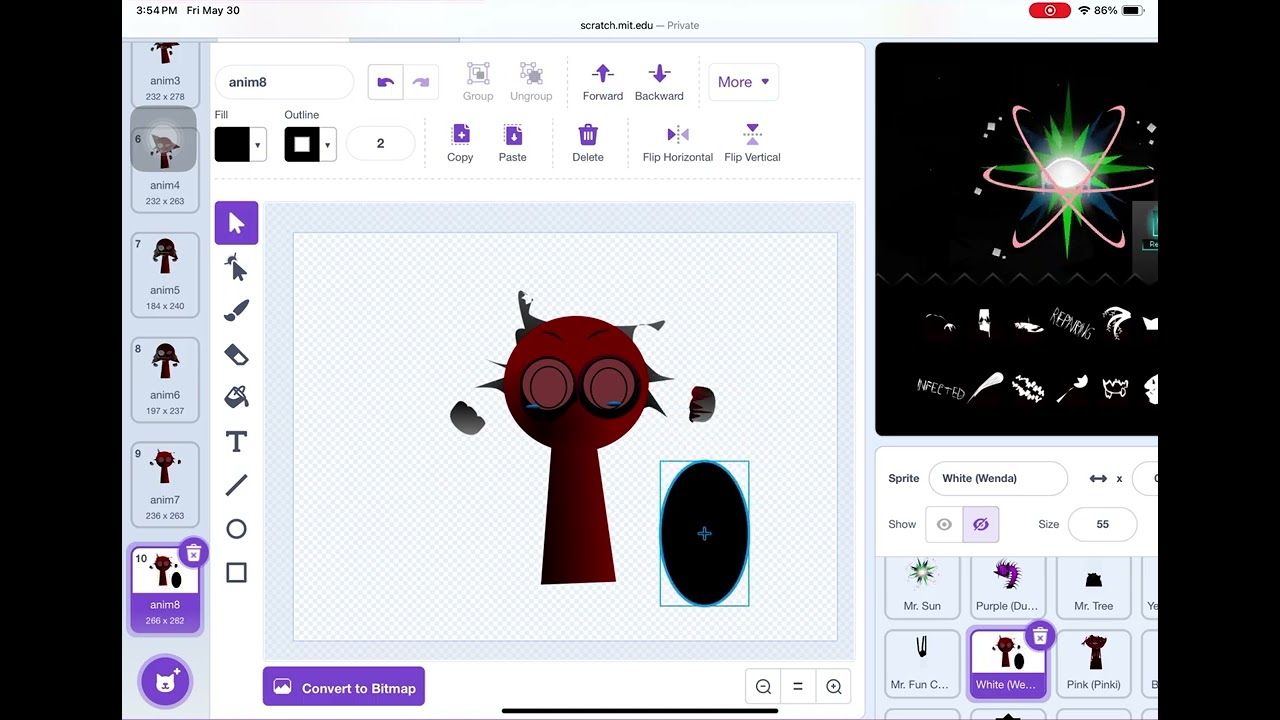Copy the selected shape
The width and height of the screenshot is (1280, 720).
point(460,143)
